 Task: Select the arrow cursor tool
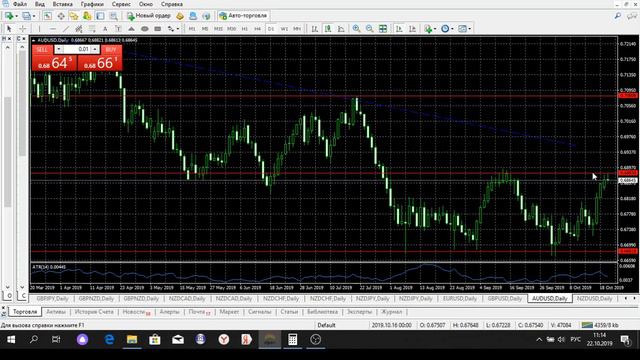coord(9,29)
